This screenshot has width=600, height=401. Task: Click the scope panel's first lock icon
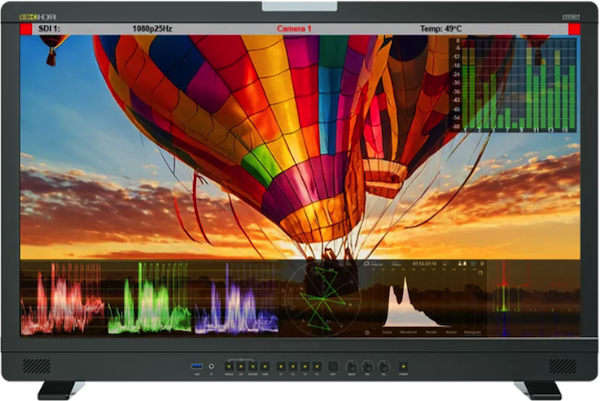tap(460, 263)
